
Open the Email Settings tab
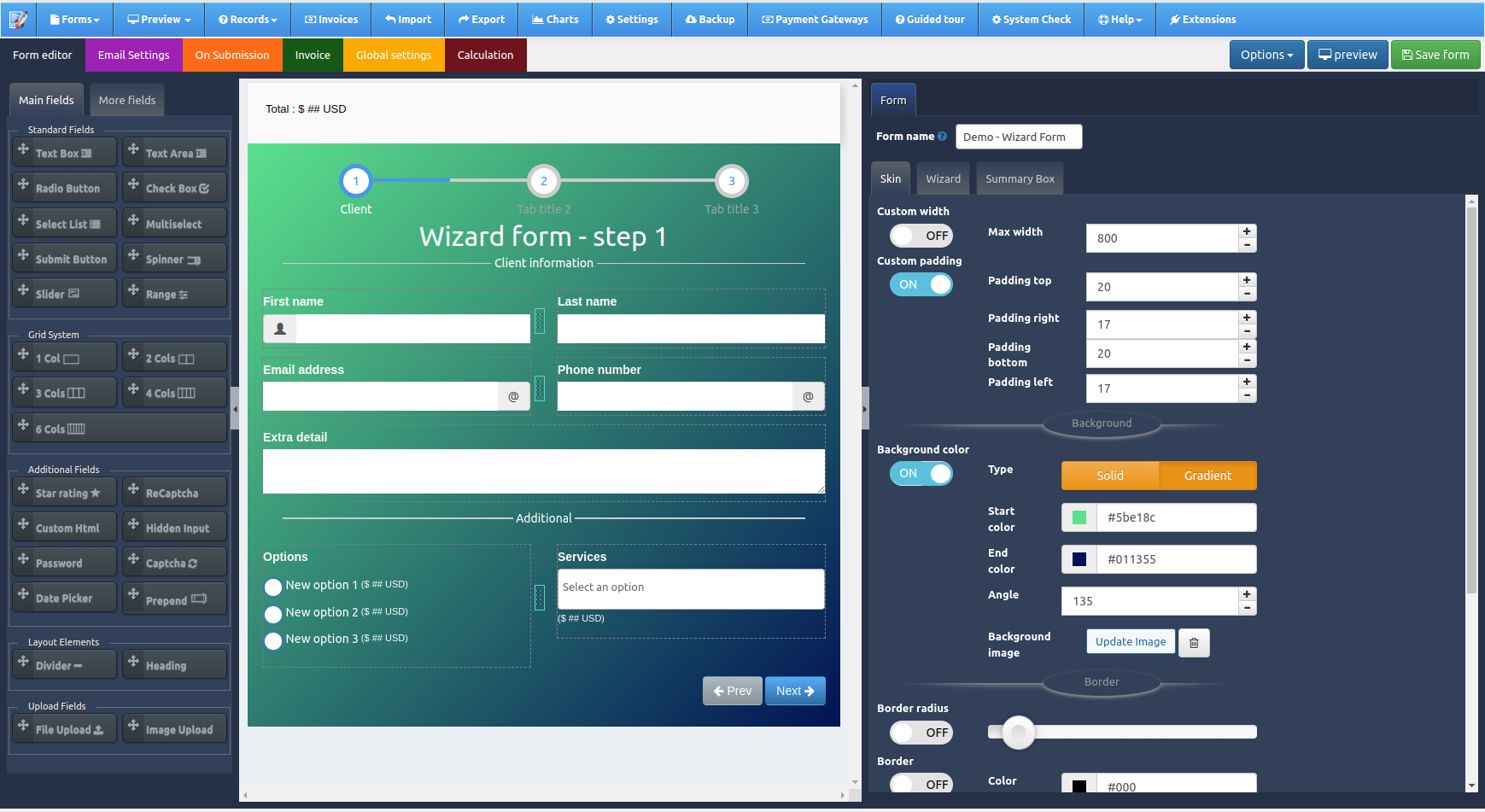pyautogui.click(x=133, y=55)
